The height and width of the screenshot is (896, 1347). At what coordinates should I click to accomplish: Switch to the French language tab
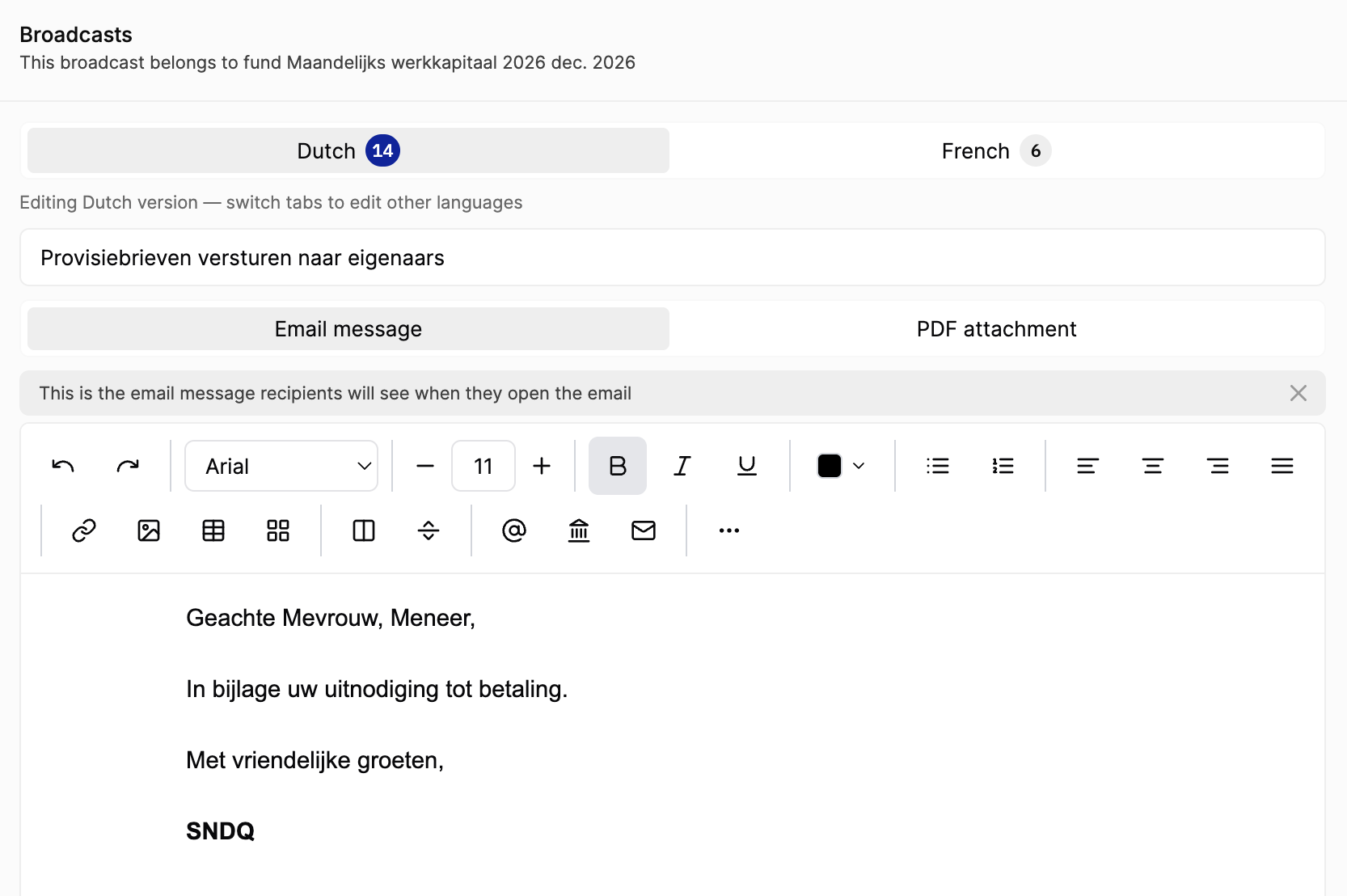click(x=996, y=150)
